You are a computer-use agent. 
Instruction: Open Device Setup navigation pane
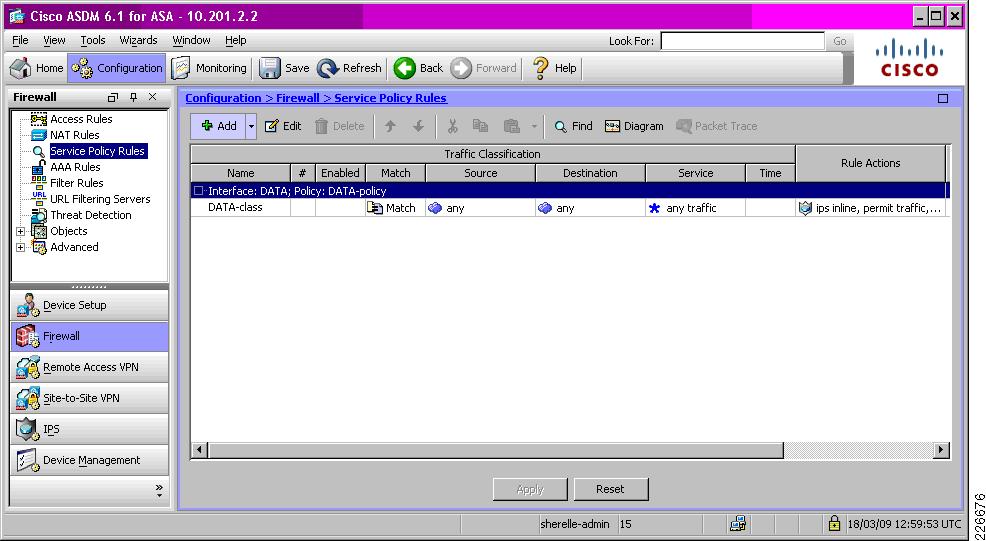click(x=89, y=305)
